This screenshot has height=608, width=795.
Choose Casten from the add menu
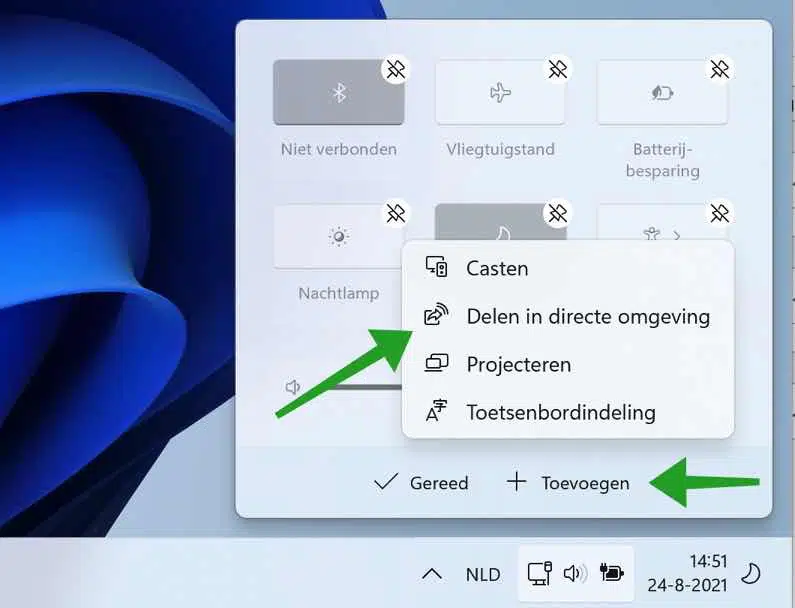point(568,268)
